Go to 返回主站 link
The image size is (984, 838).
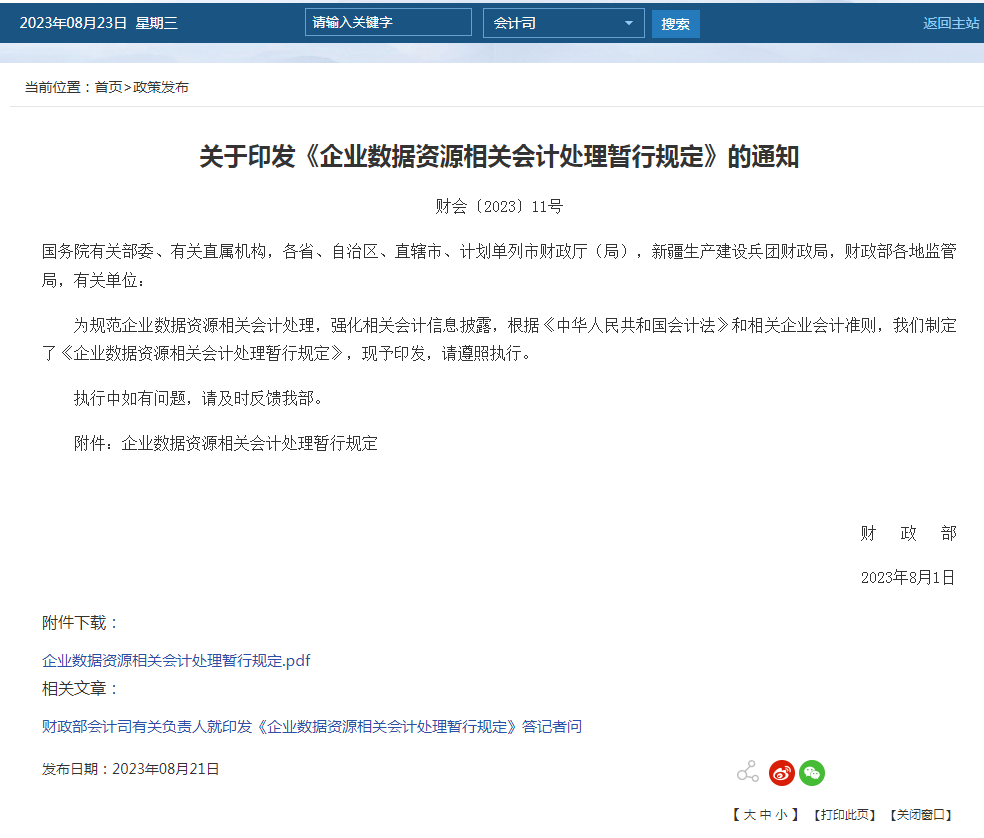coord(950,23)
